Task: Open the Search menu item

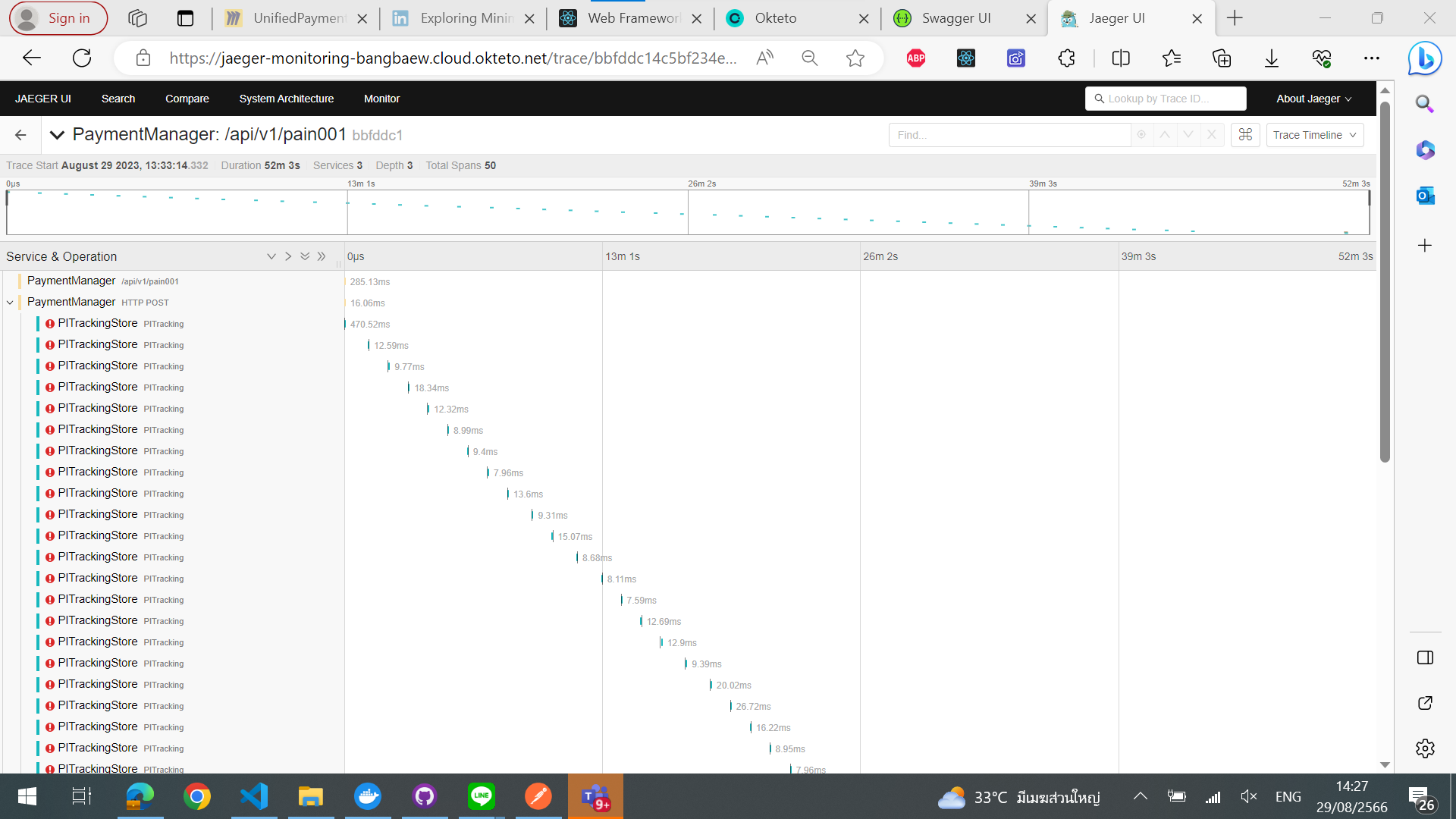Action: [x=118, y=99]
